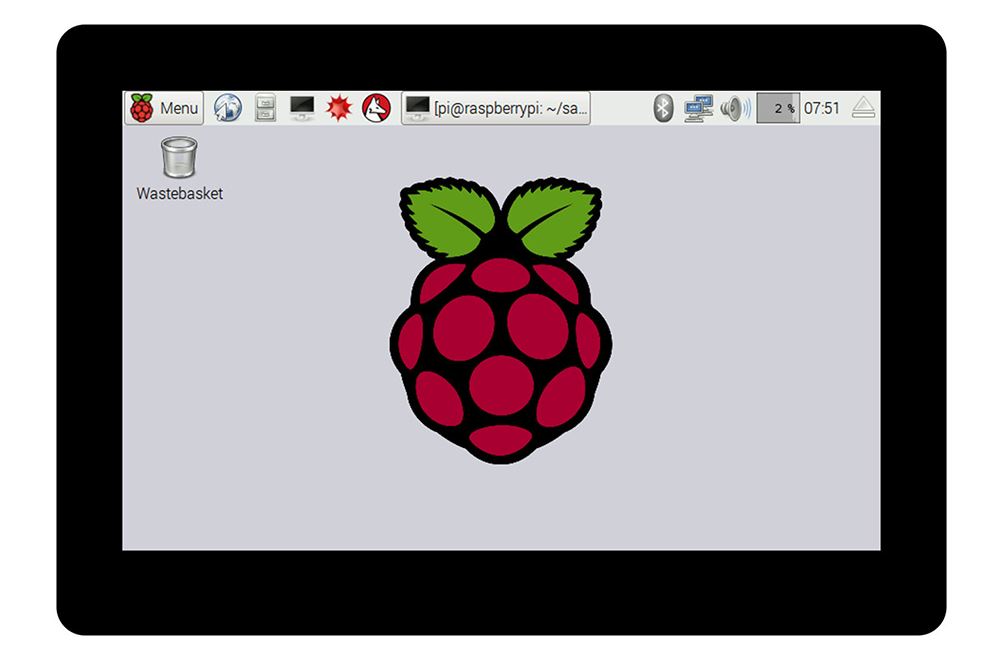Viewport: 984px width, 650px height.
Task: Click the small monitor icon in the taskbar entry
Action: [x=418, y=108]
